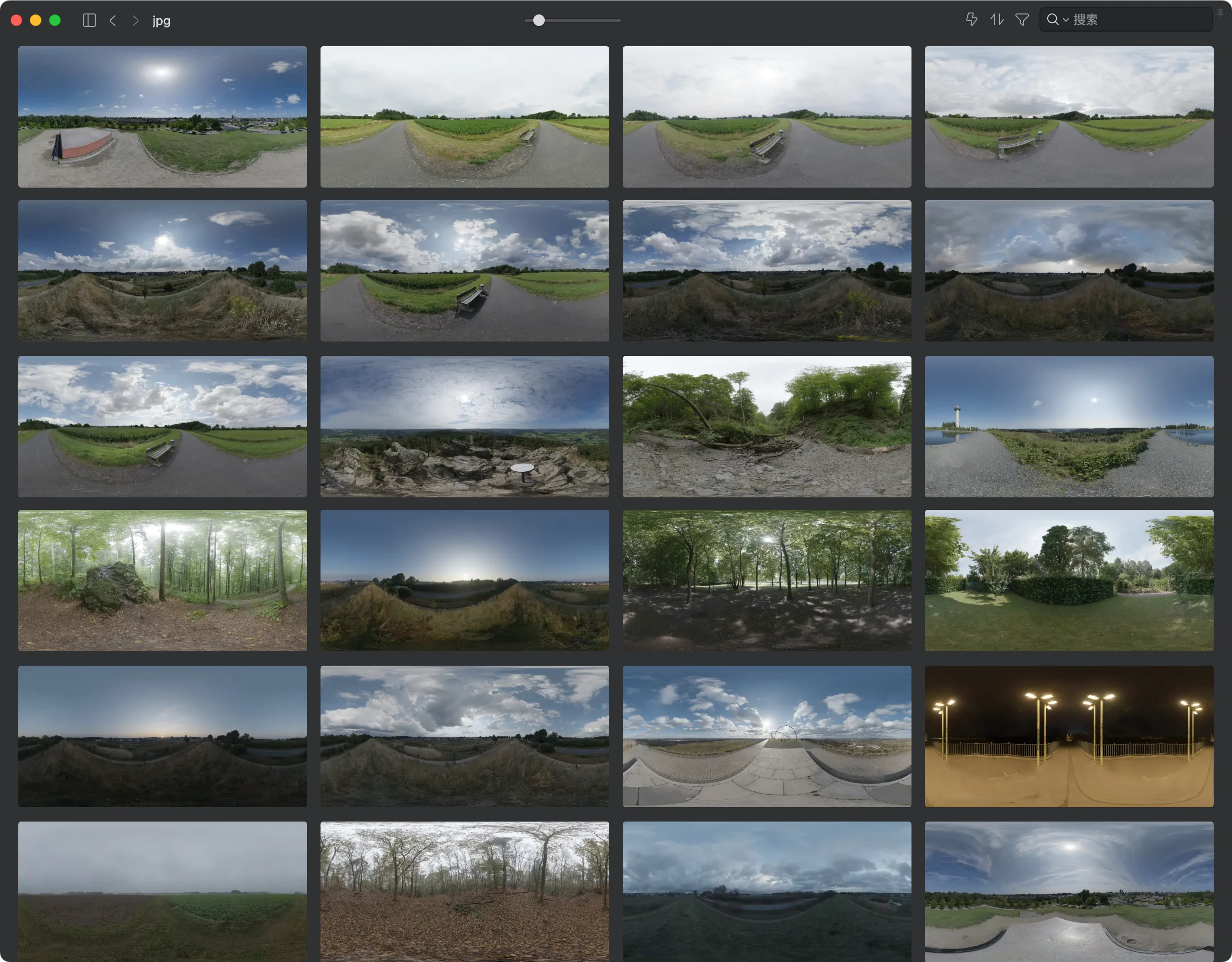
Task: Click the jpg folder title
Action: 161,21
